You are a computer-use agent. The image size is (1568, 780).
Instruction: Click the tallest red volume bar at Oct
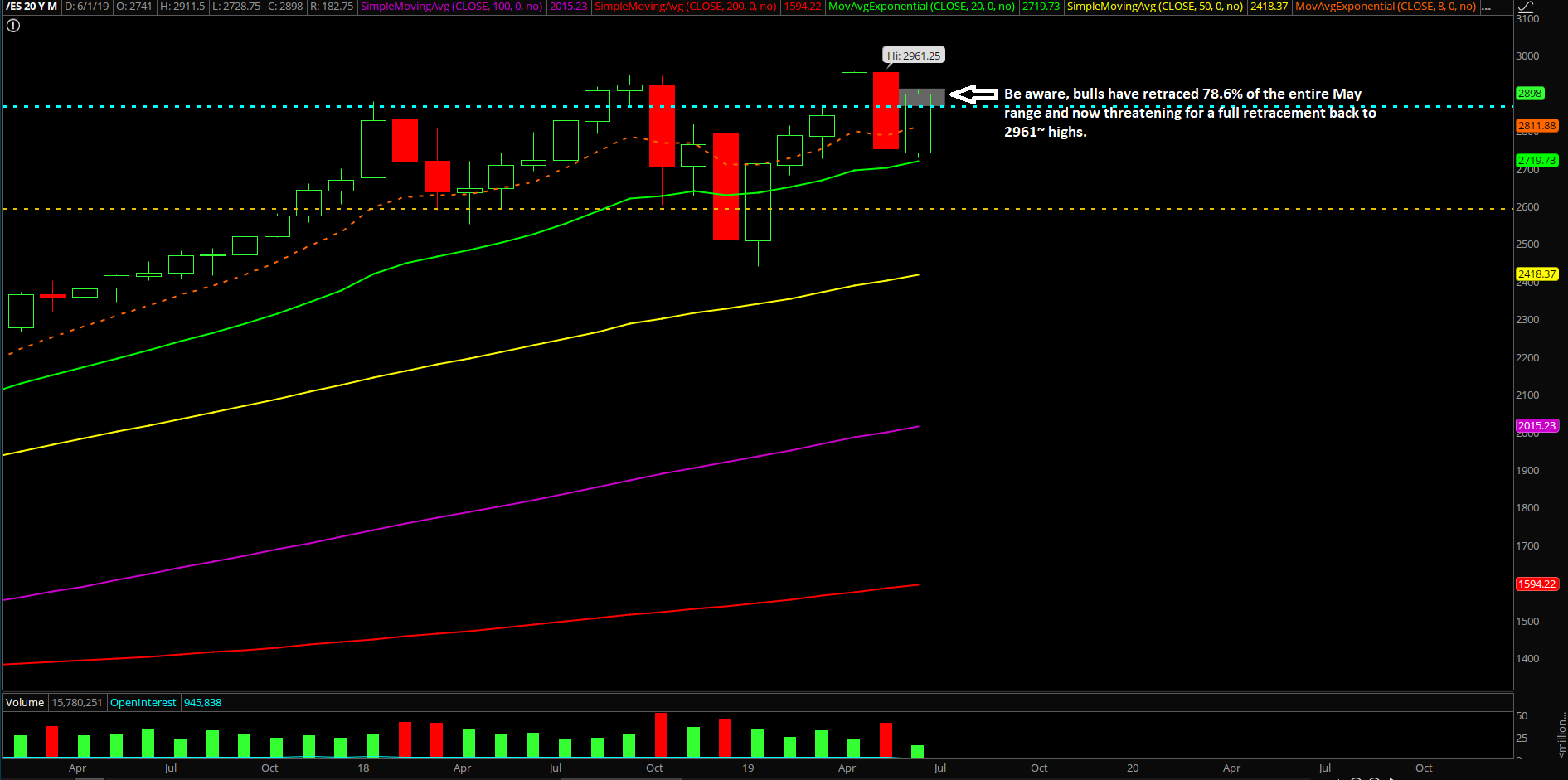click(661, 735)
